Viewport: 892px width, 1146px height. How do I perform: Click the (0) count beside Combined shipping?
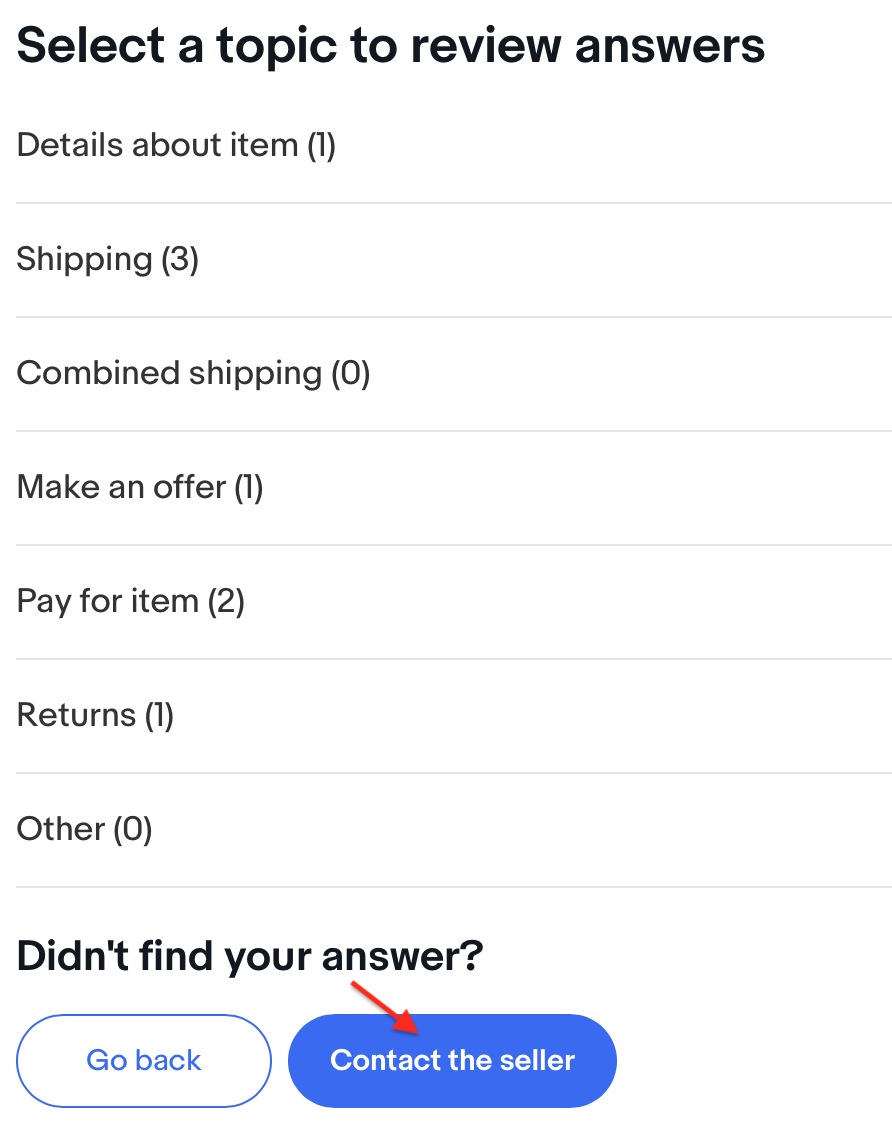(x=351, y=374)
